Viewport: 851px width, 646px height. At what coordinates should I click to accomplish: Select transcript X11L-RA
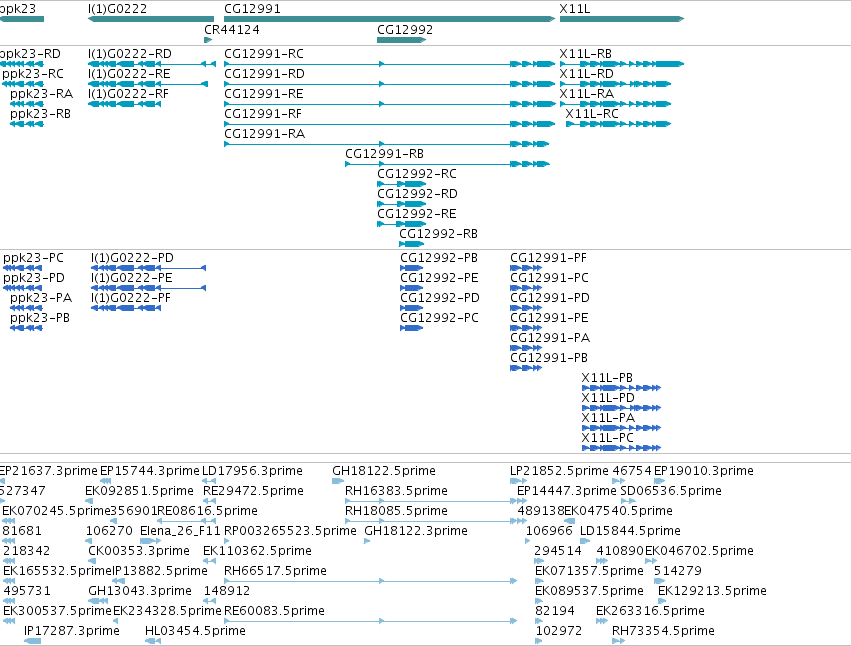pyautogui.click(x=615, y=104)
